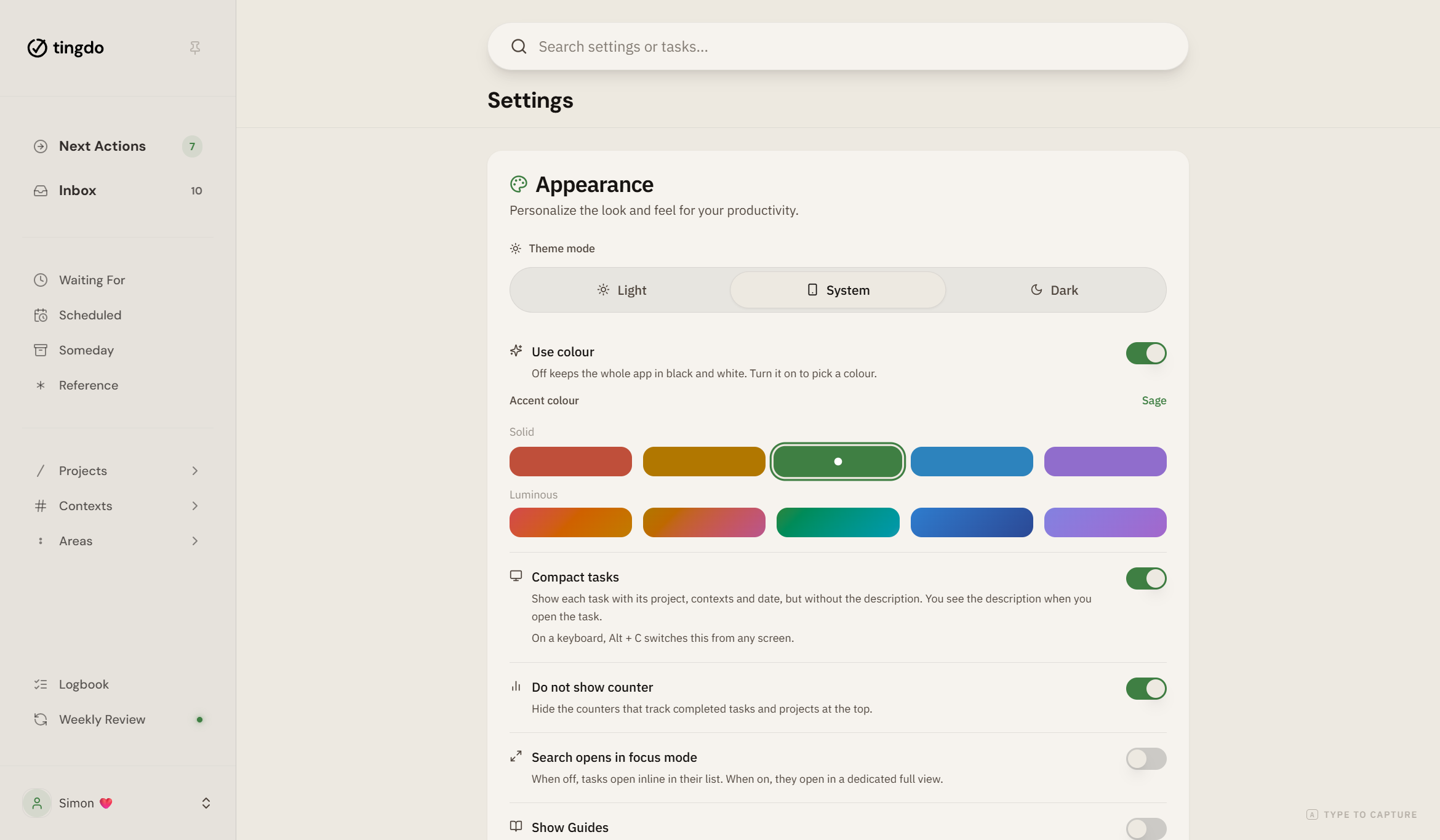This screenshot has width=1440, height=840.
Task: Click the Projects slash icon
Action: coord(41,471)
